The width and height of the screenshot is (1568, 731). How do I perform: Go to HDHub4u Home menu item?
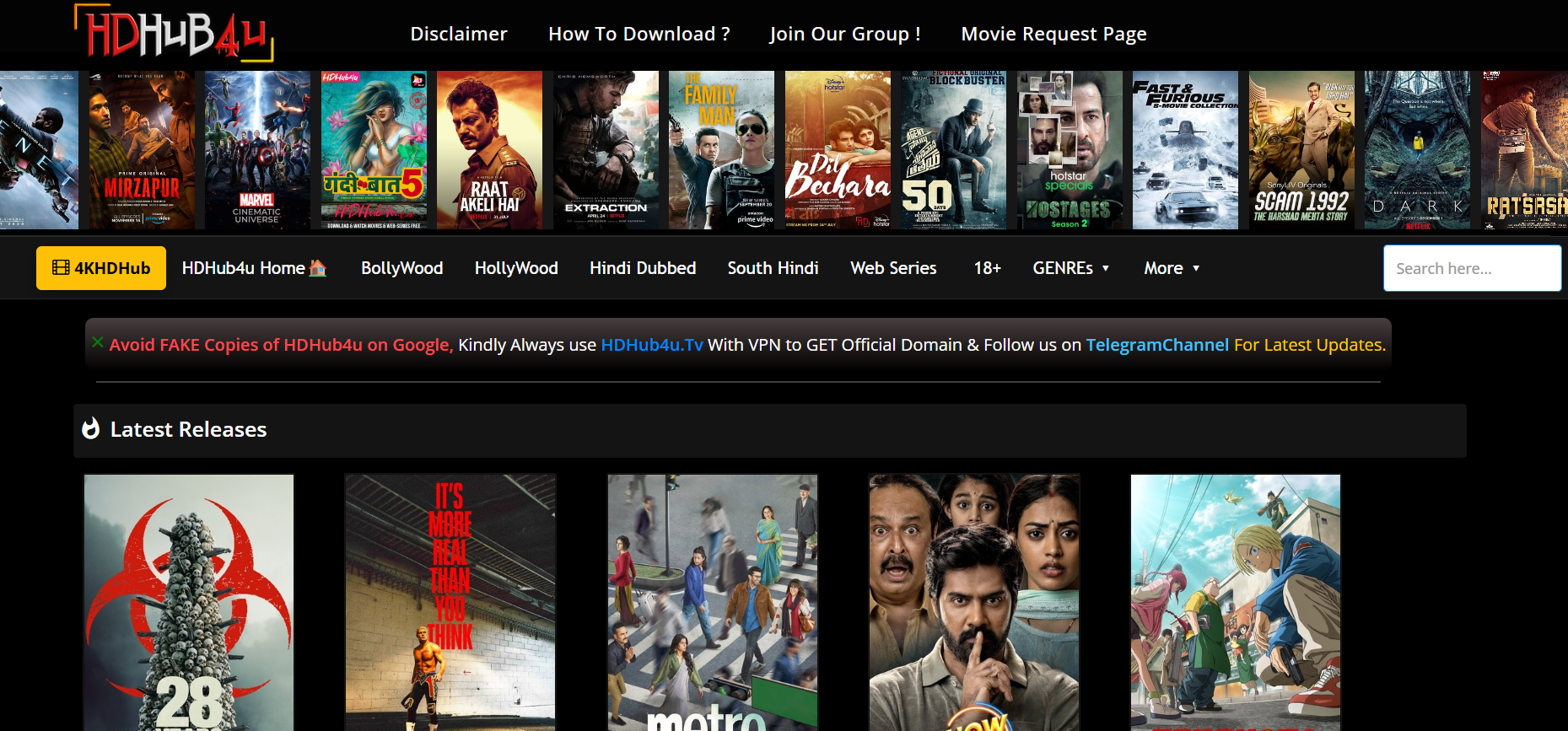(254, 268)
